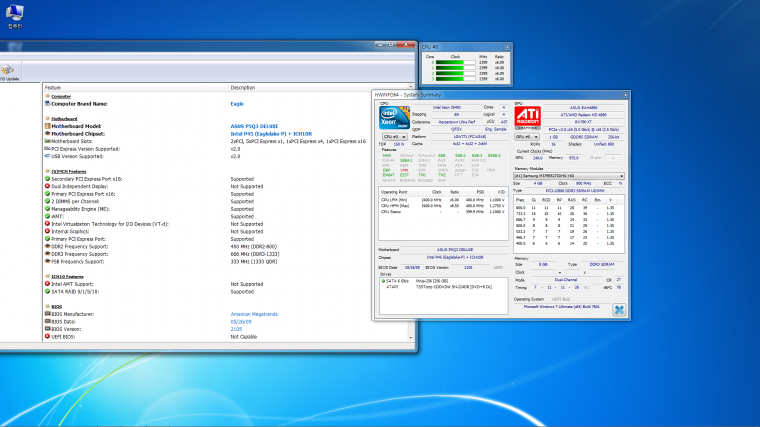Select the ICH10 Features section header
760x427 pixels.
pos(67,276)
